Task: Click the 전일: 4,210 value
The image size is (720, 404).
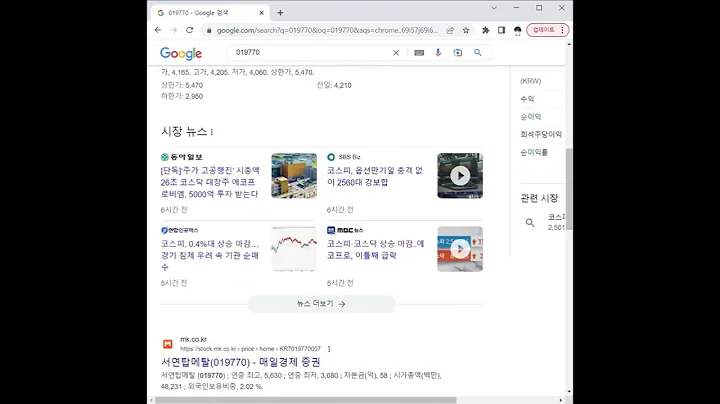Action: [334, 85]
